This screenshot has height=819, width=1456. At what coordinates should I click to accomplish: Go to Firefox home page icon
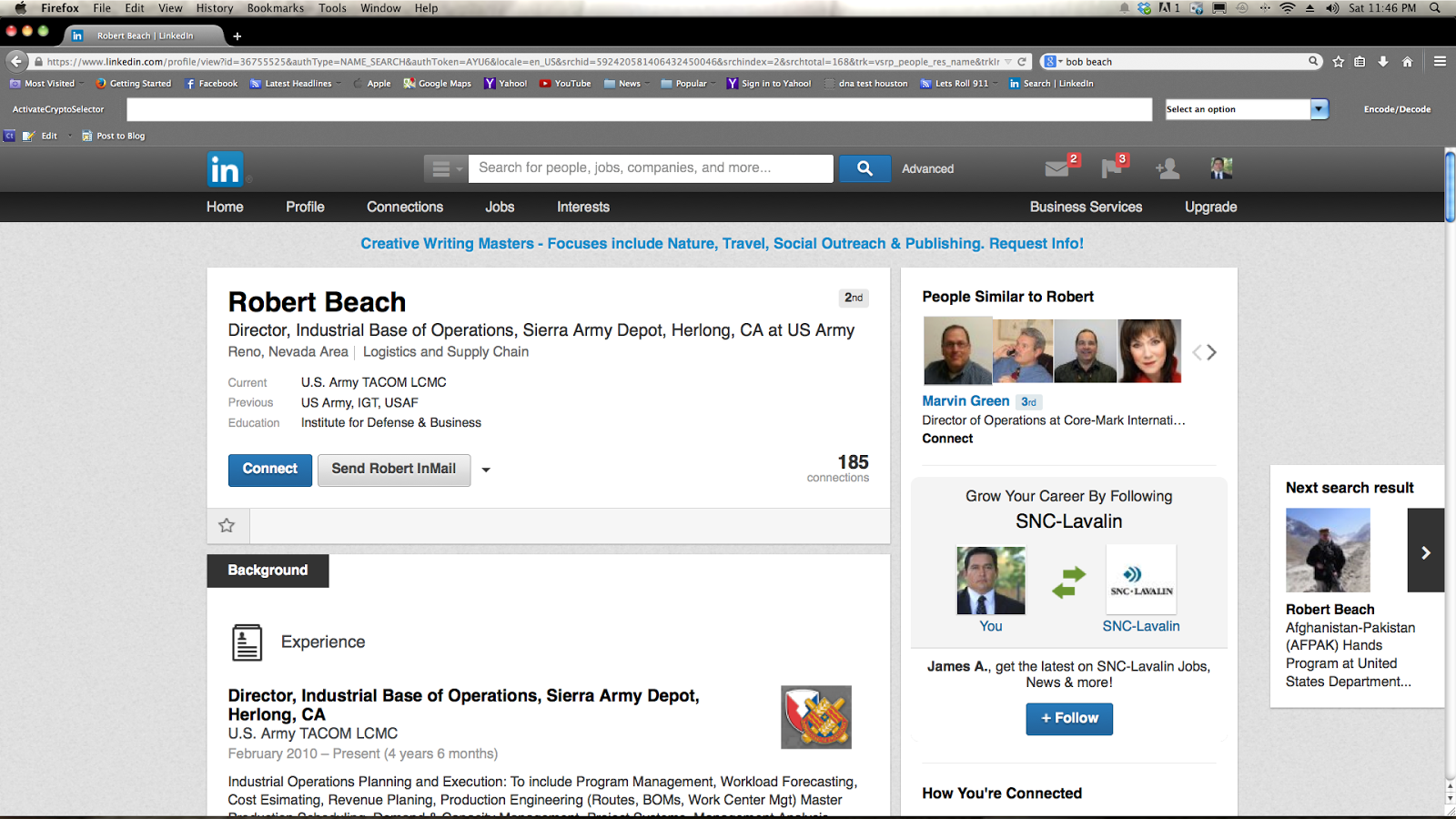click(x=1407, y=62)
